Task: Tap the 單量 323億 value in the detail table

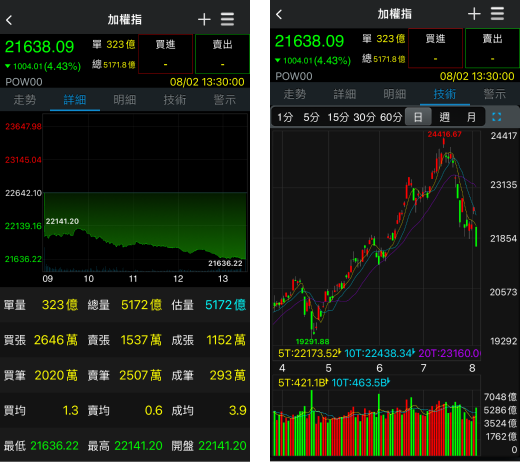Action: point(60,305)
